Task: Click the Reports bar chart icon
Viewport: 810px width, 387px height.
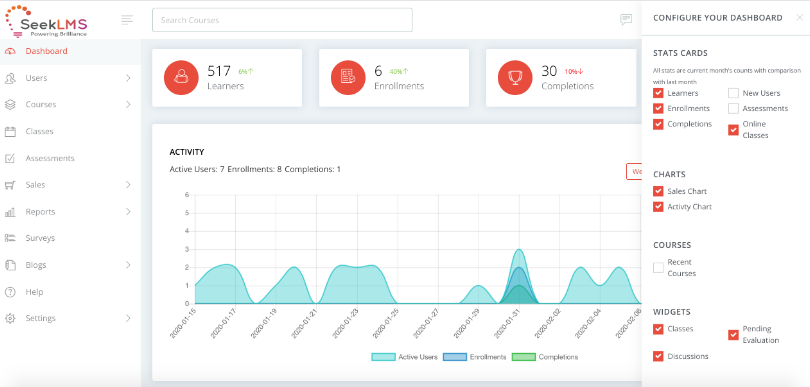Action: (x=10, y=212)
